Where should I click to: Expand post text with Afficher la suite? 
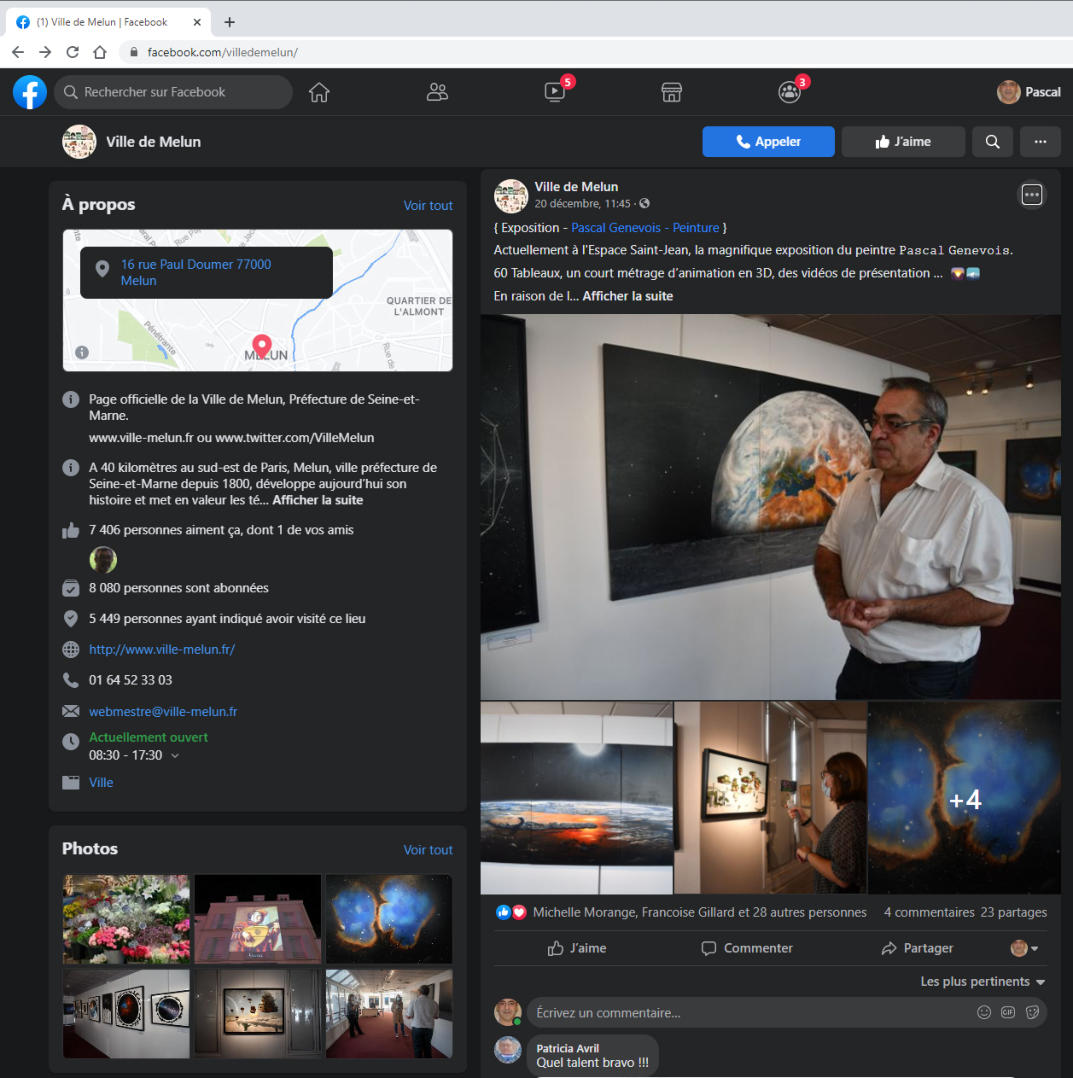(x=627, y=296)
